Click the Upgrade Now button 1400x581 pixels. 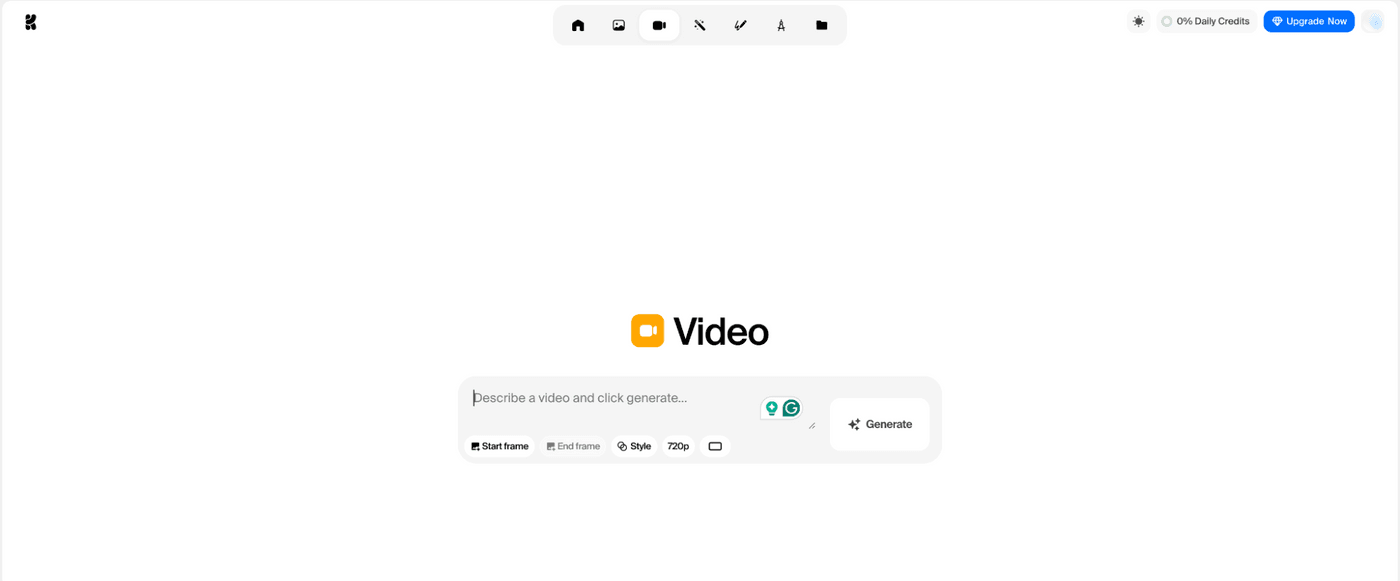coord(1309,21)
